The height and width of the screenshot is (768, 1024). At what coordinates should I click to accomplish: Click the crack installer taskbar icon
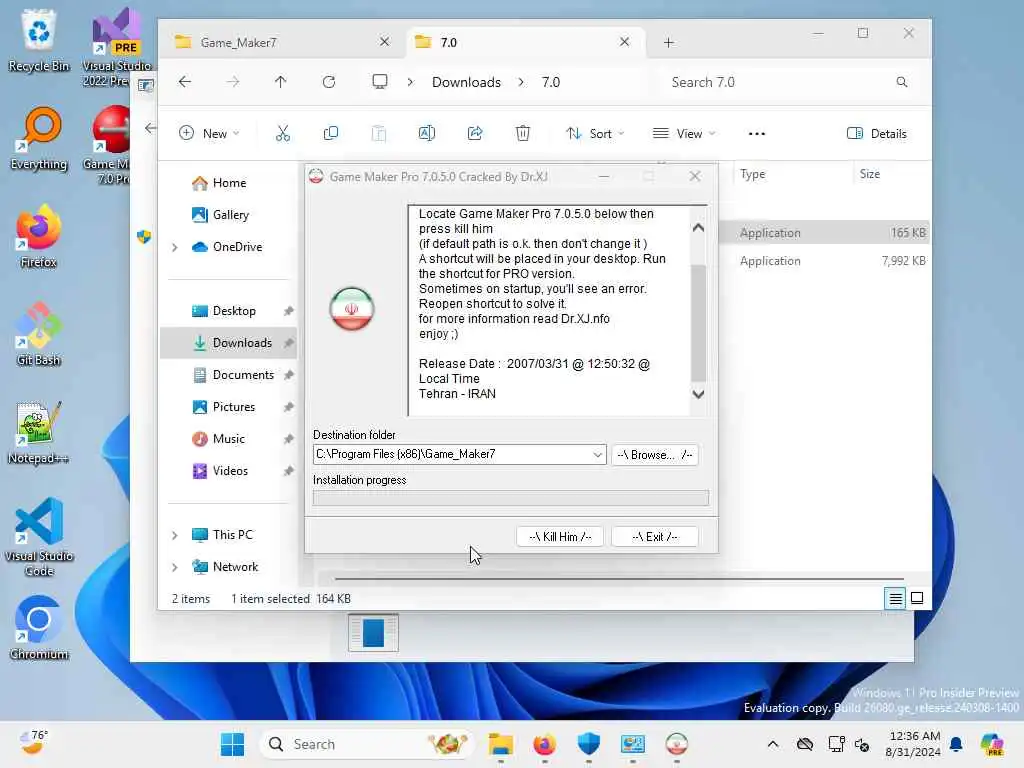point(677,744)
